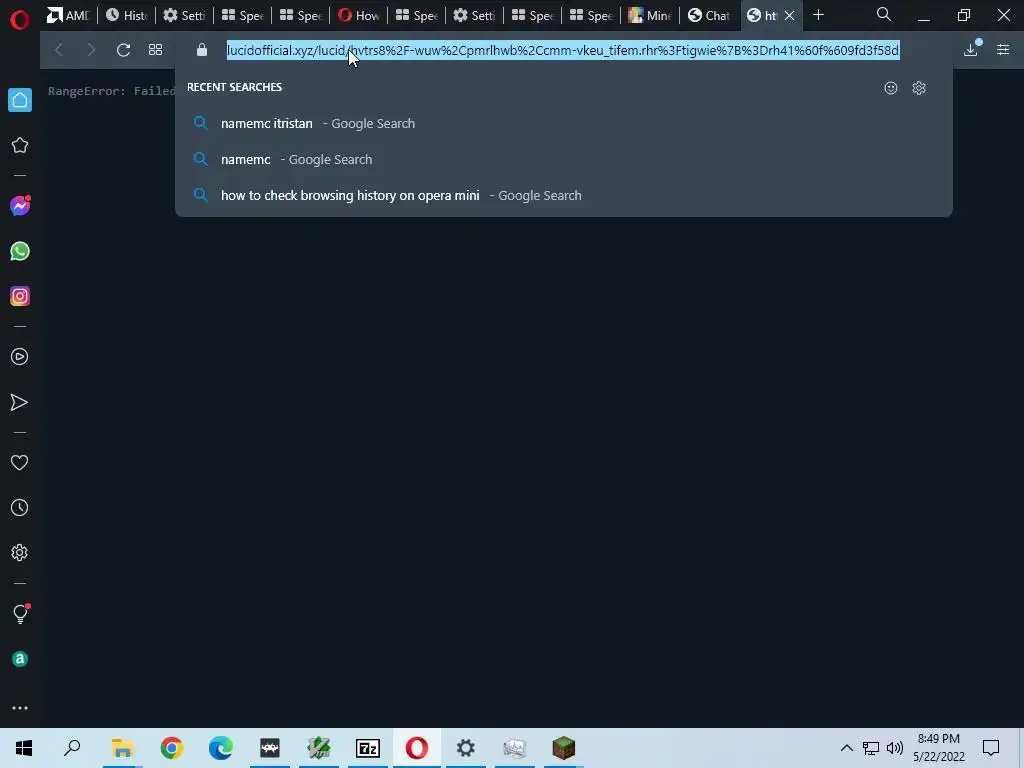Open Settings gear in sidebar
This screenshot has width=1024, height=768.
pyautogui.click(x=20, y=552)
